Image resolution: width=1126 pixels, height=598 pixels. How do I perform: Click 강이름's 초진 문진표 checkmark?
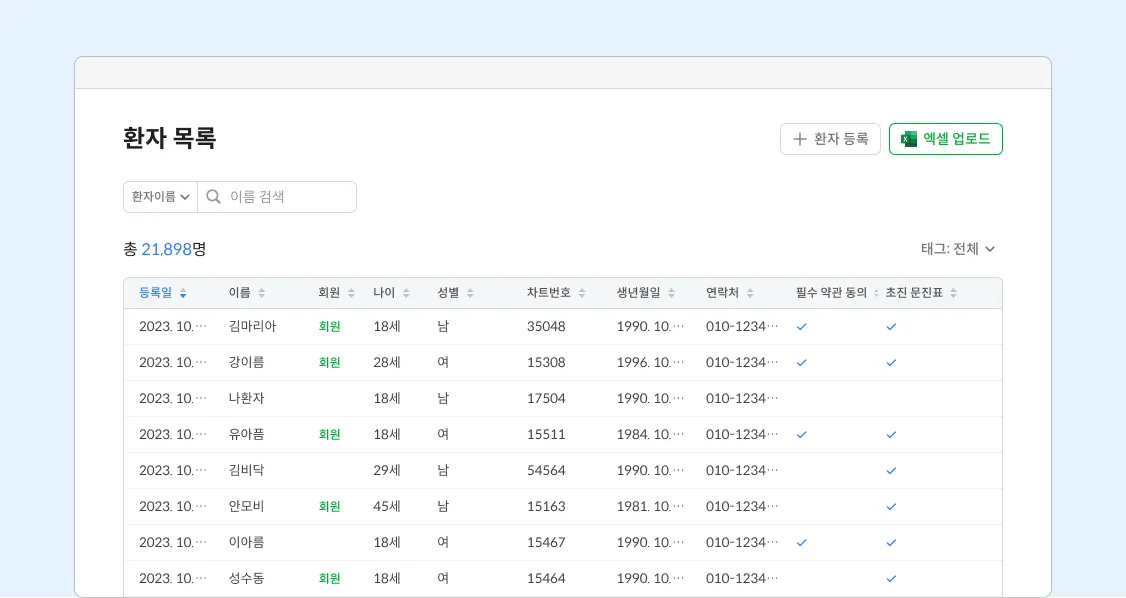pos(891,363)
